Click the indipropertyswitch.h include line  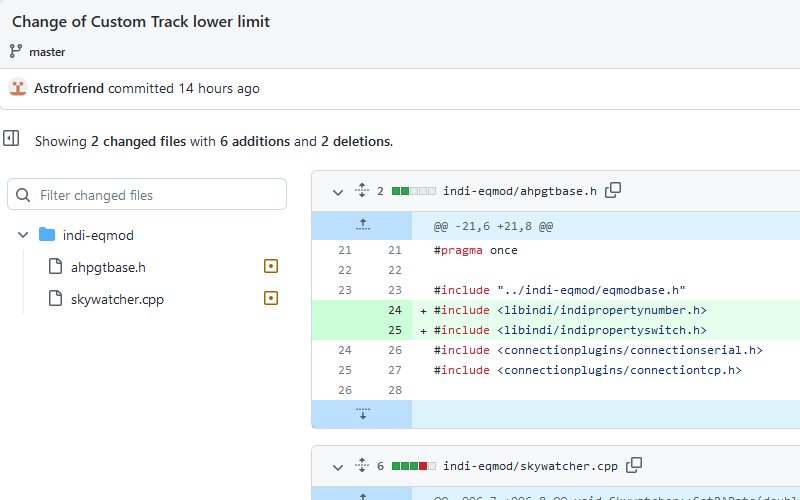tap(570, 330)
